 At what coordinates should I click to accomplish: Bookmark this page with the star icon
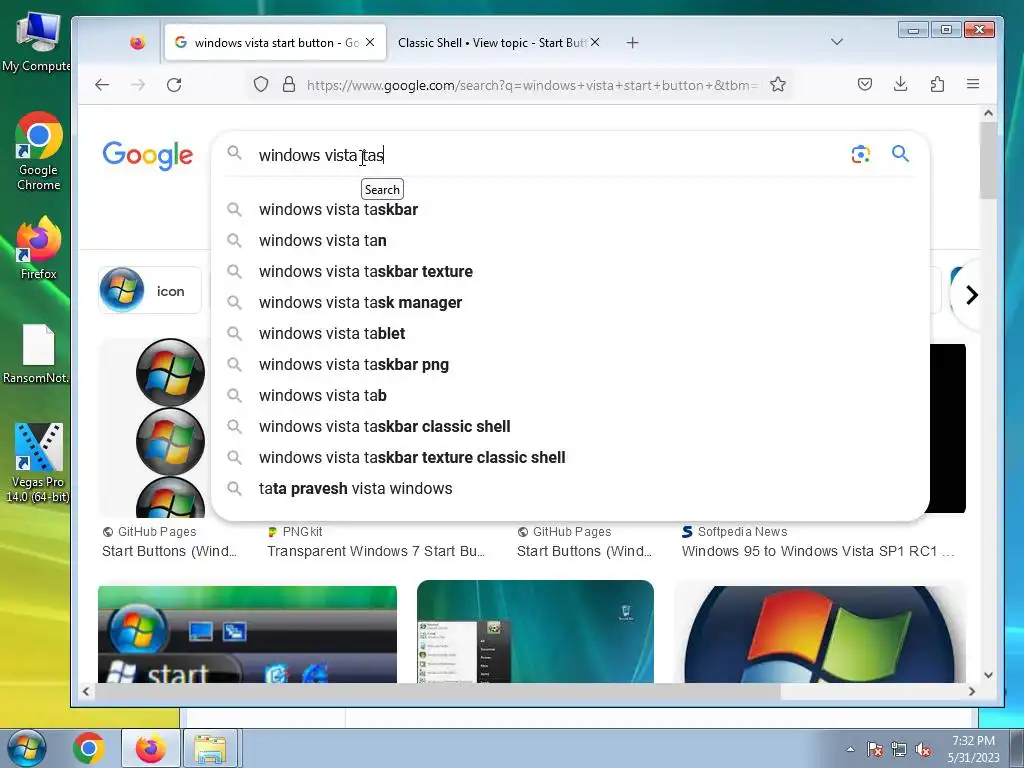pos(777,85)
